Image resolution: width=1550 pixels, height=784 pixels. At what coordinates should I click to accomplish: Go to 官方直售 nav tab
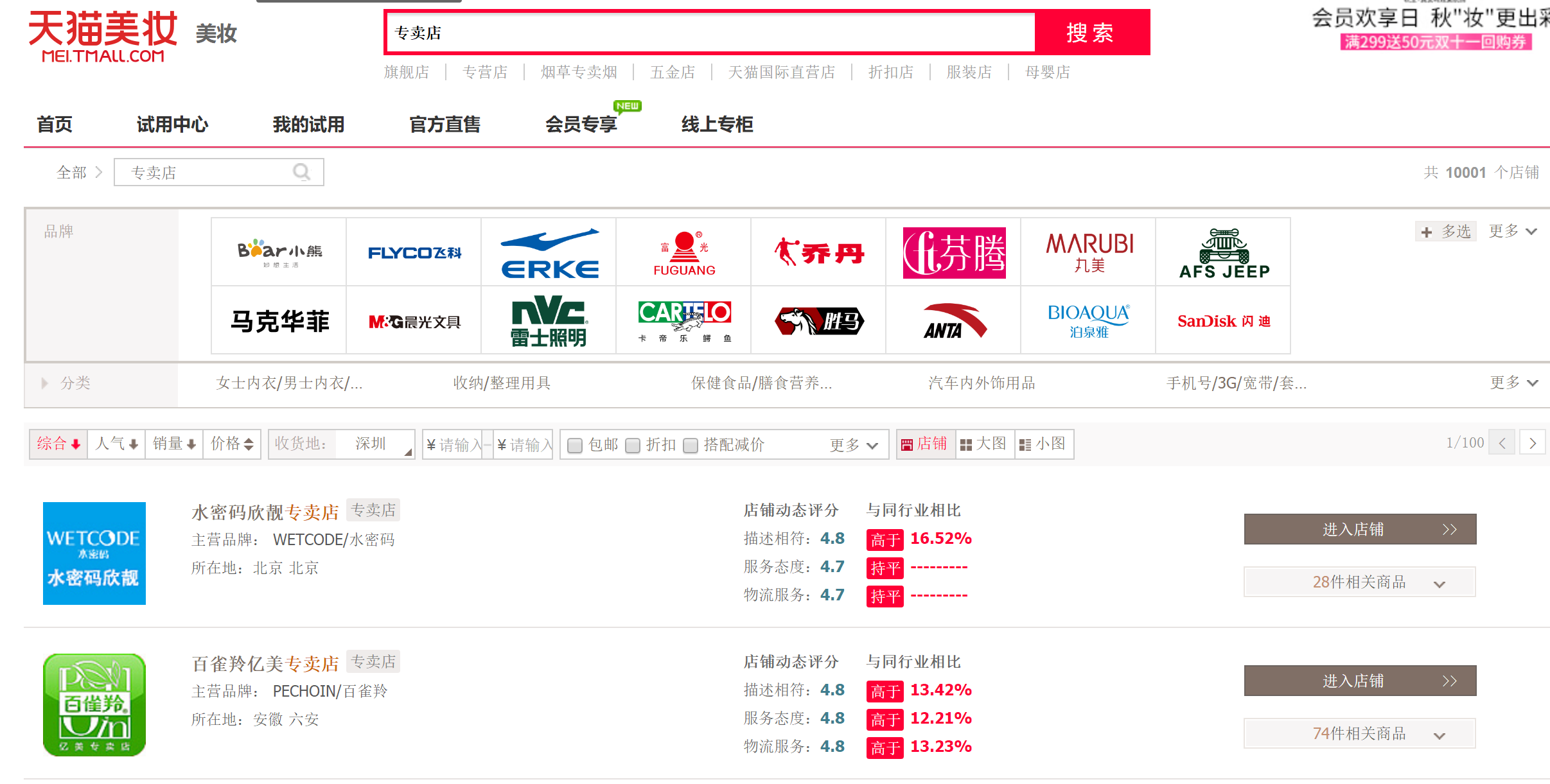tap(445, 124)
